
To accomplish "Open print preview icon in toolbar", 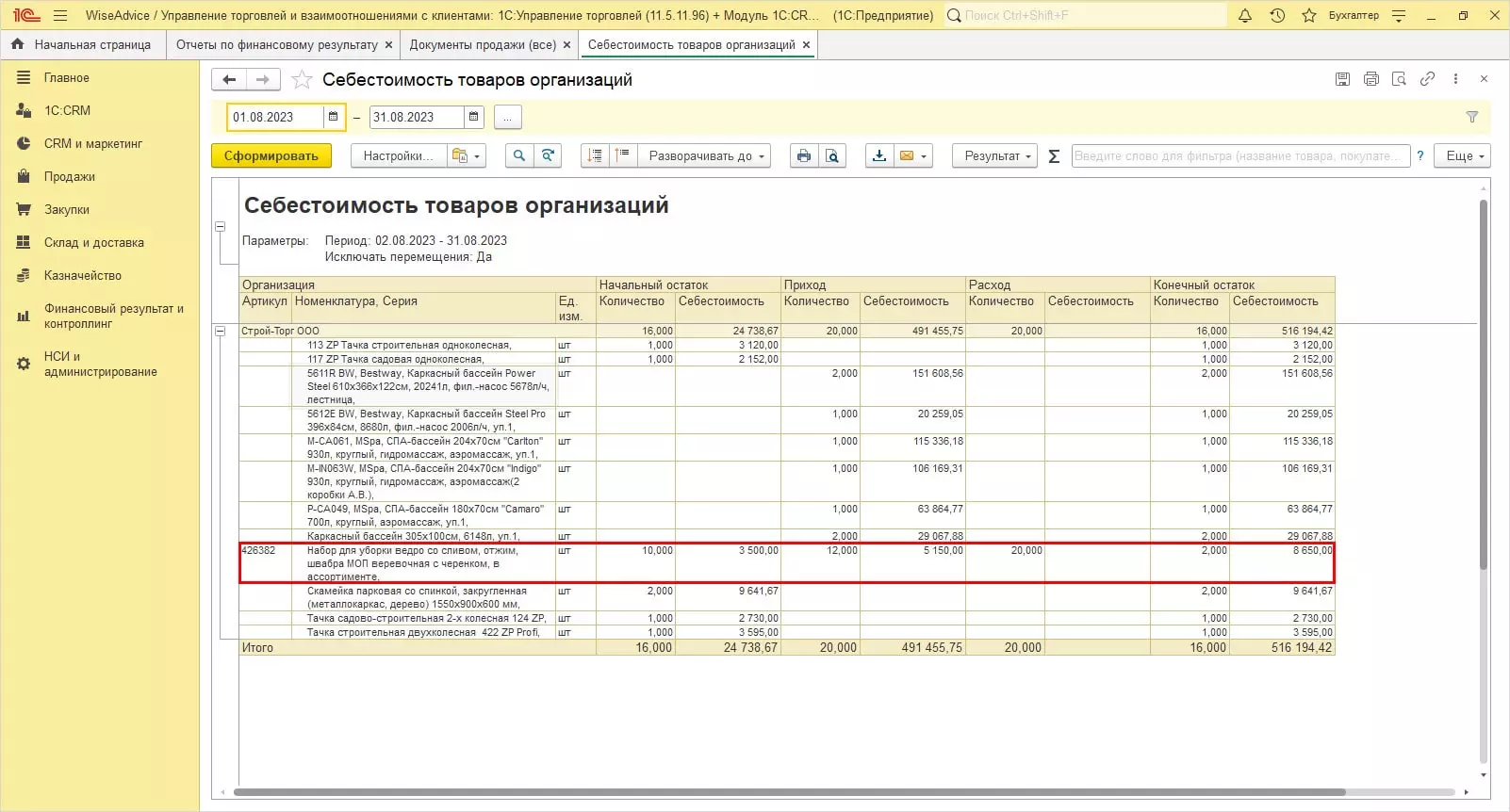I will pos(832,156).
